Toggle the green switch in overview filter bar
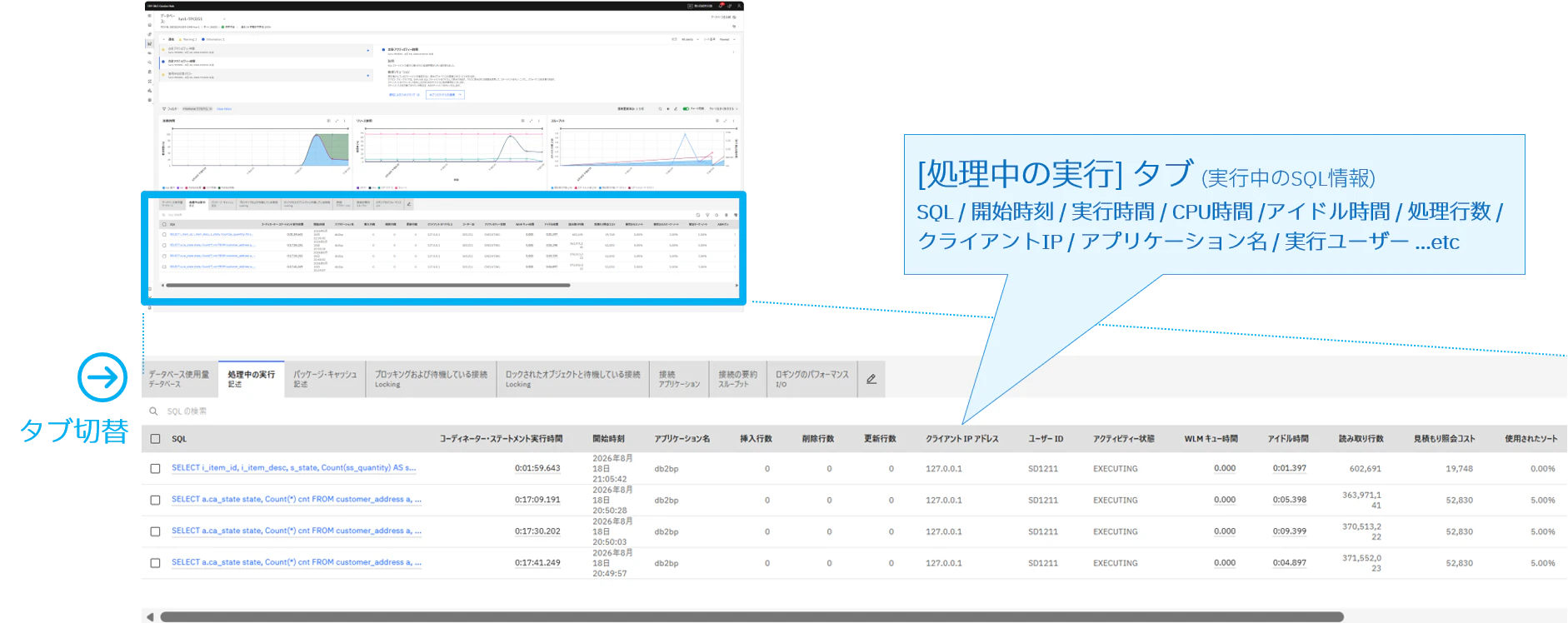The width and height of the screenshot is (1568, 623). (x=686, y=108)
